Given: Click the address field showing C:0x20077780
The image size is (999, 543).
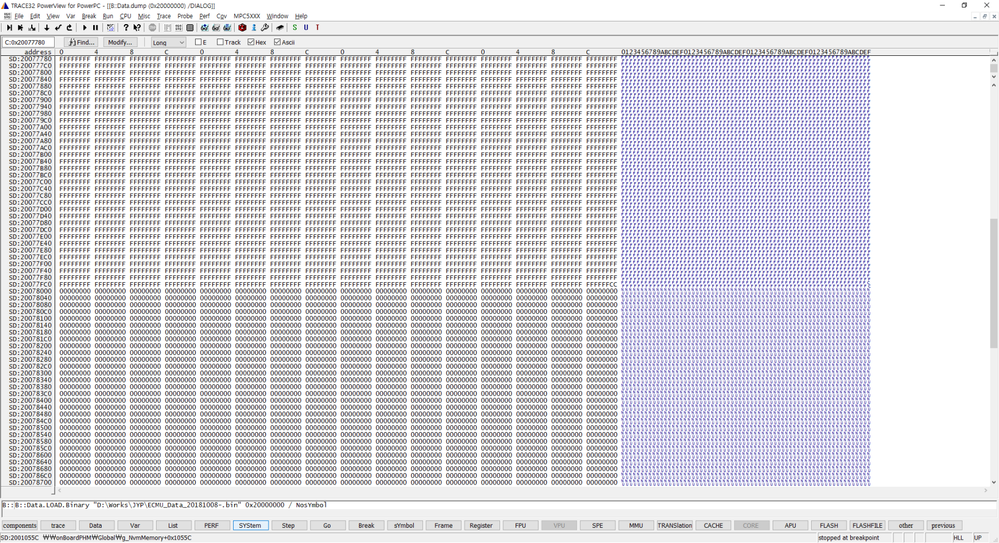Looking at the screenshot, I should tap(28, 43).
